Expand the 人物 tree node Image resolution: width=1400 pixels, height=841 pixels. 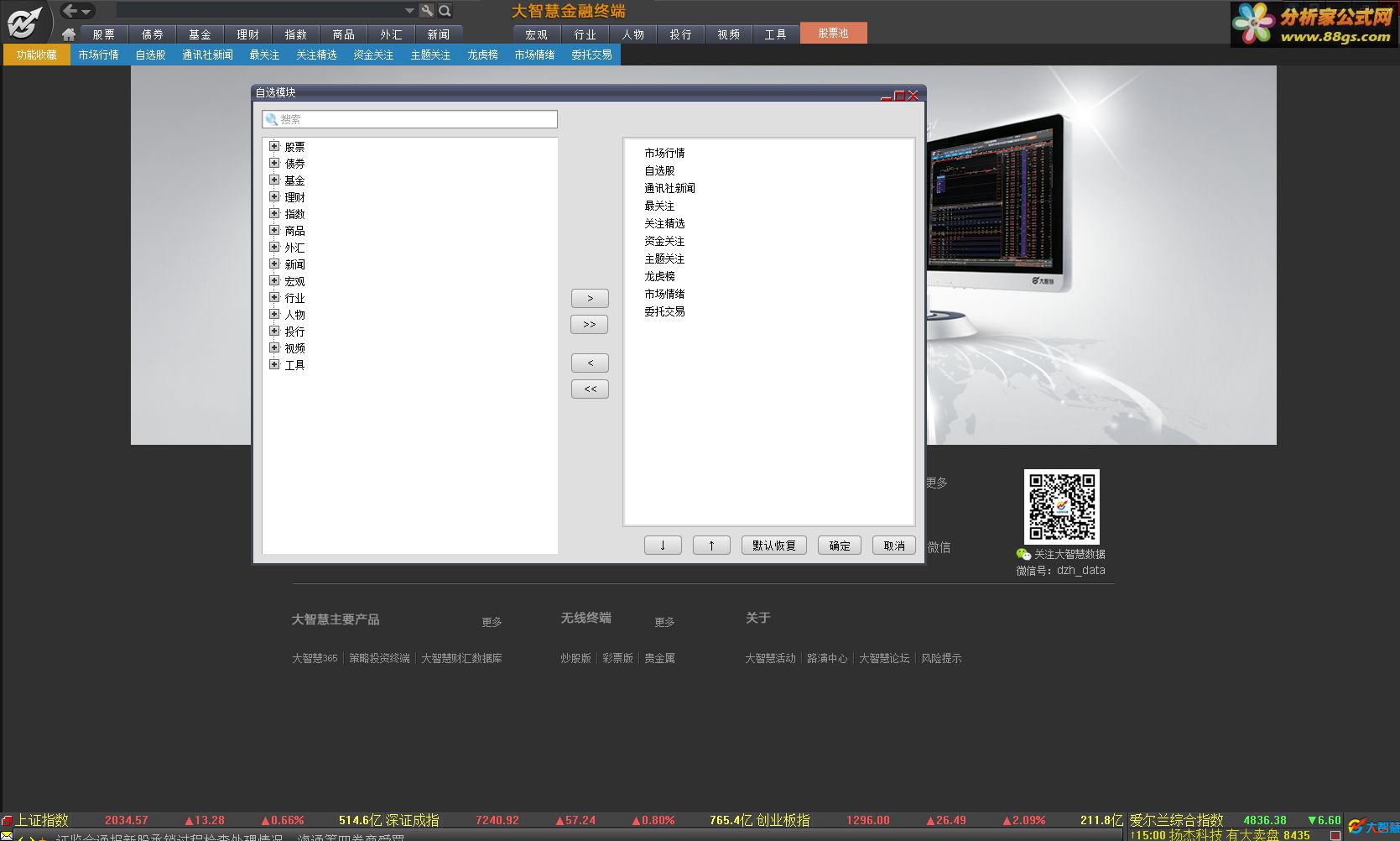tap(274, 314)
